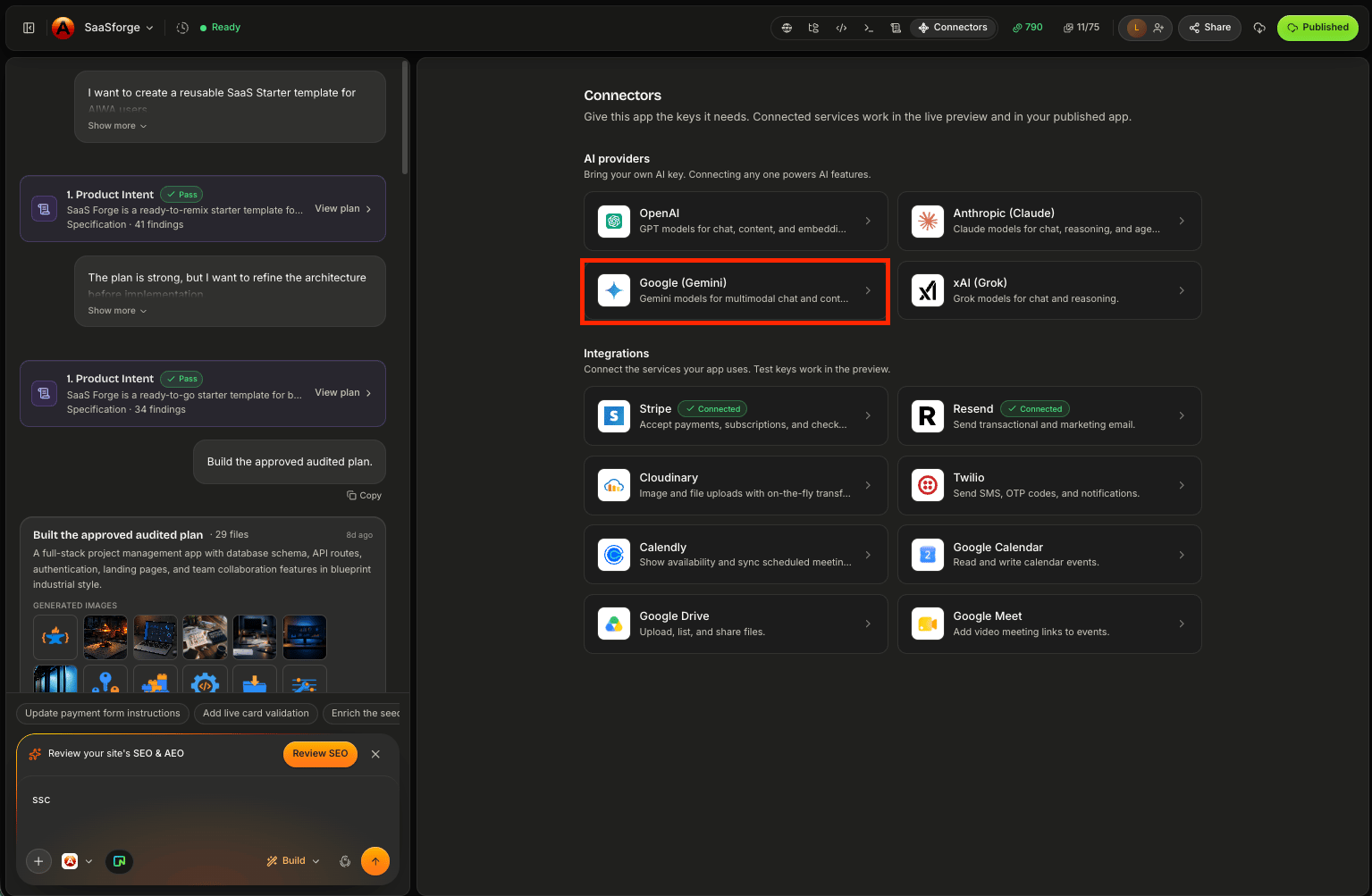
Task: Open the model selector dropdown in chat input
Action: point(77,861)
